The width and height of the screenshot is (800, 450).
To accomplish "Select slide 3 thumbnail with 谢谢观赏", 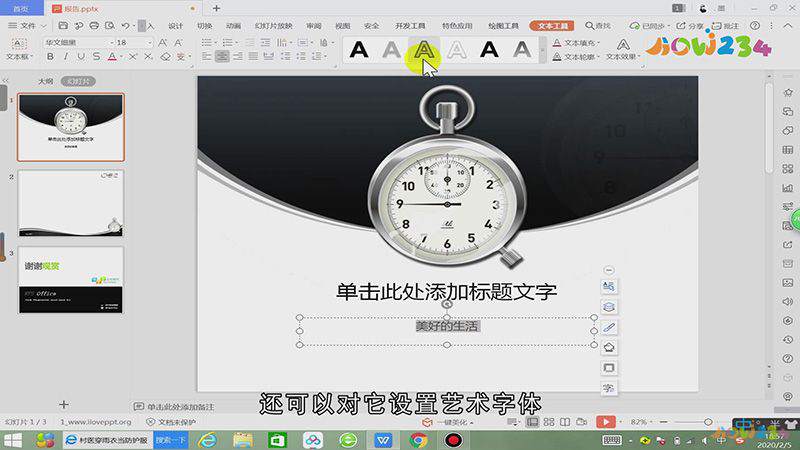I will 71,280.
